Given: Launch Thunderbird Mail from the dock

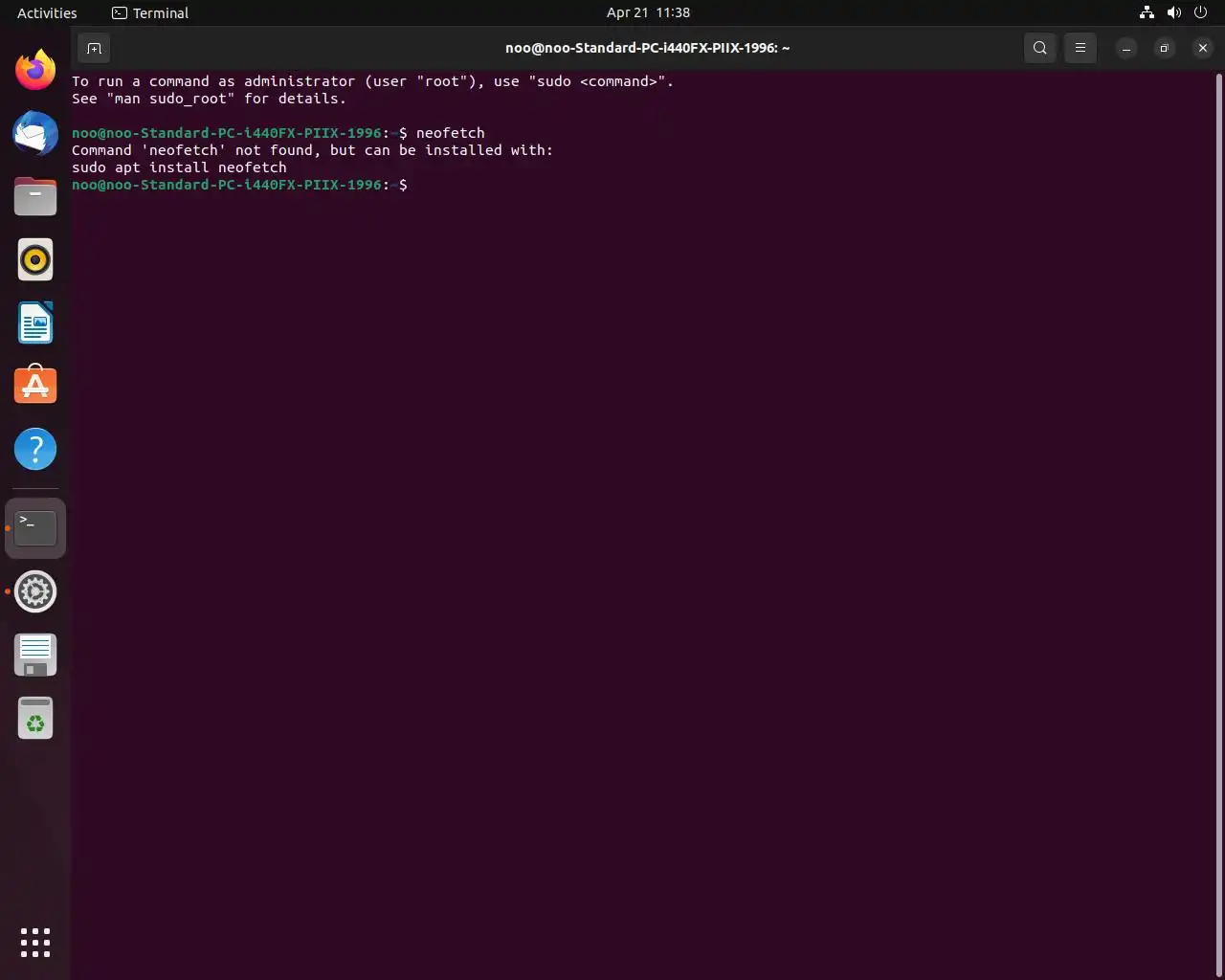Looking at the screenshot, I should [x=35, y=133].
